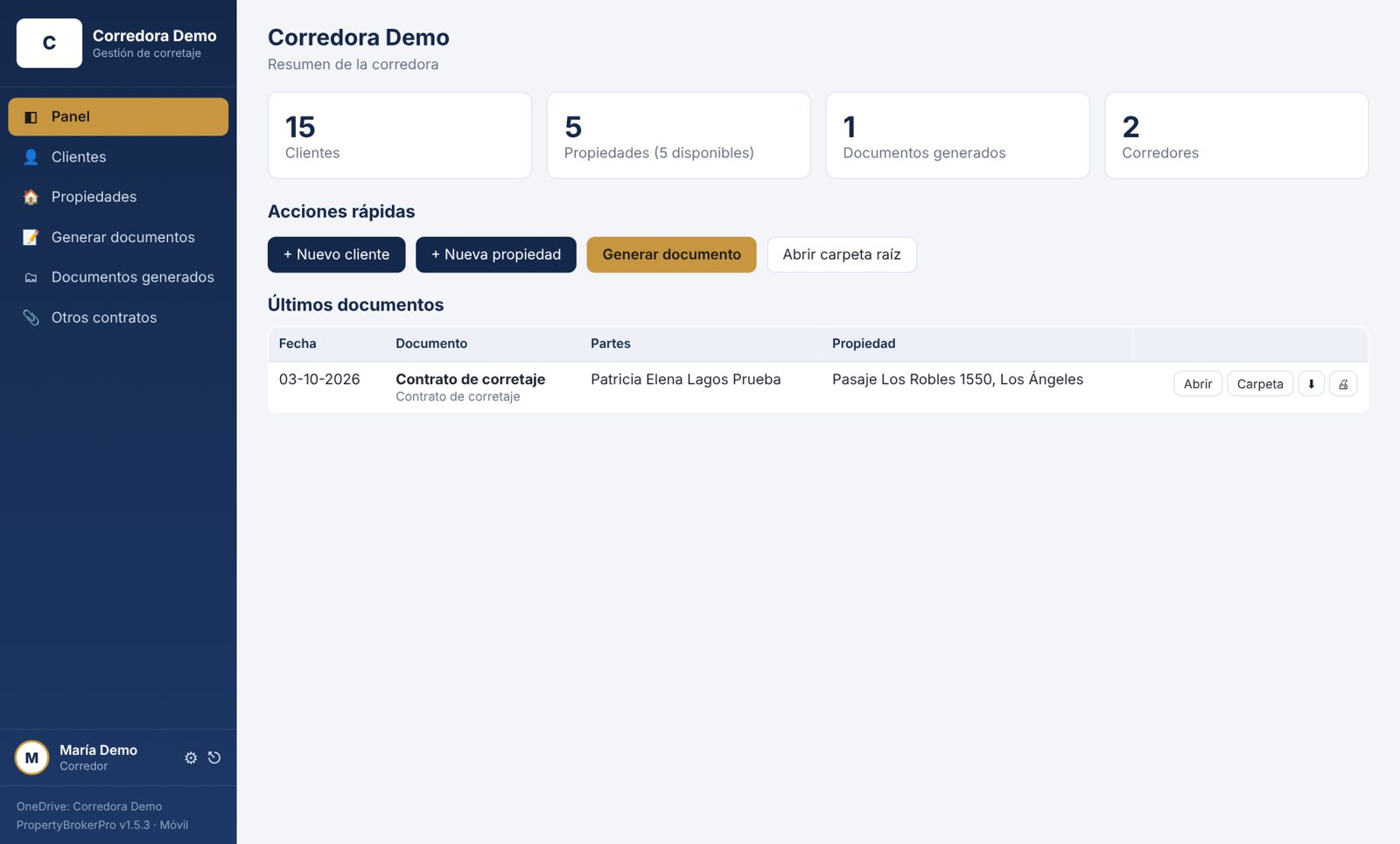The height and width of the screenshot is (844, 1400).
Task: Click the Fecha column header
Action: [297, 344]
